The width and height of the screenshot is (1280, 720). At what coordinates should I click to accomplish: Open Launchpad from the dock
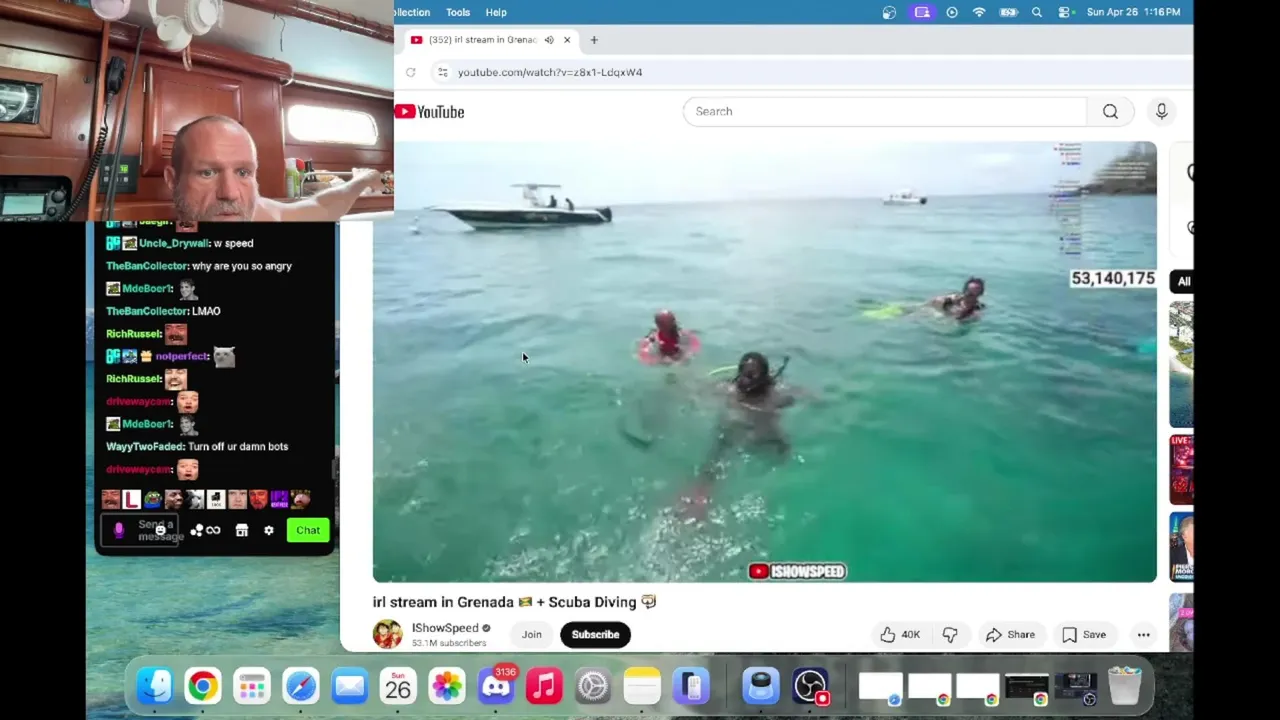coord(251,686)
